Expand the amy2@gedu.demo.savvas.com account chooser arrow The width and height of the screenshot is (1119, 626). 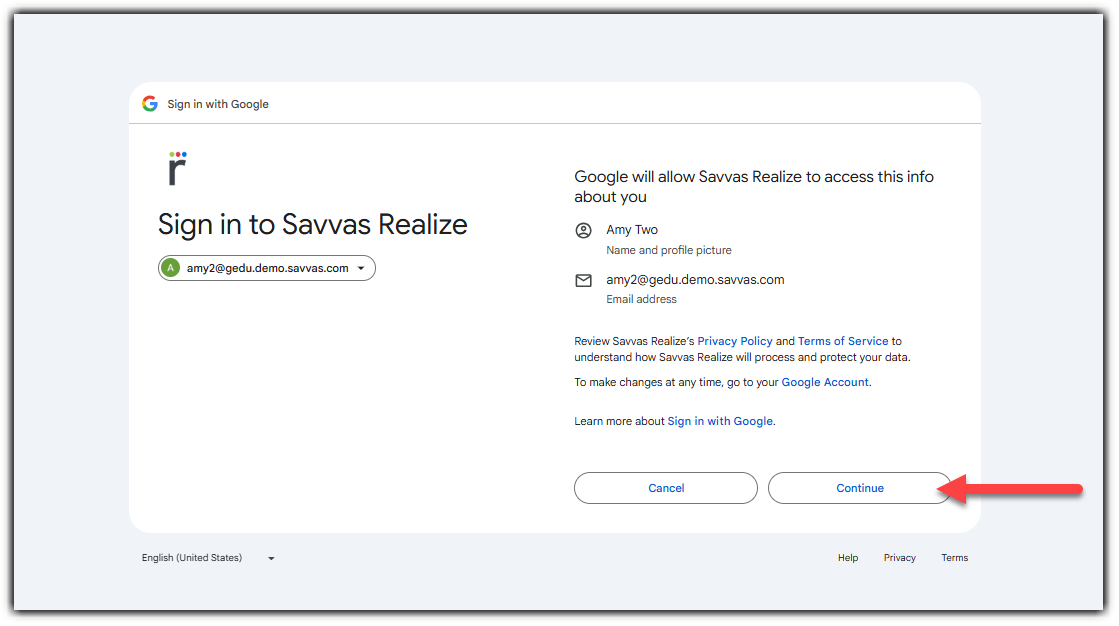[x=361, y=268]
